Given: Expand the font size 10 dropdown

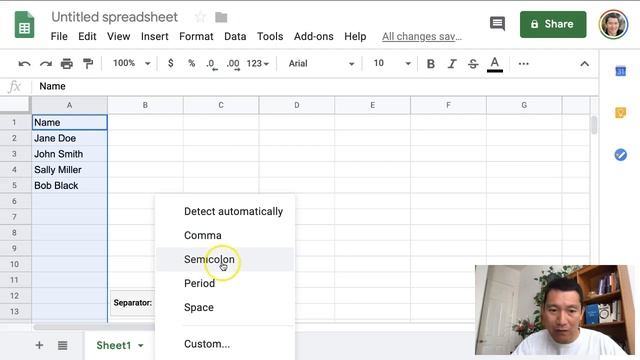Looking at the screenshot, I should pyautogui.click(x=391, y=64).
